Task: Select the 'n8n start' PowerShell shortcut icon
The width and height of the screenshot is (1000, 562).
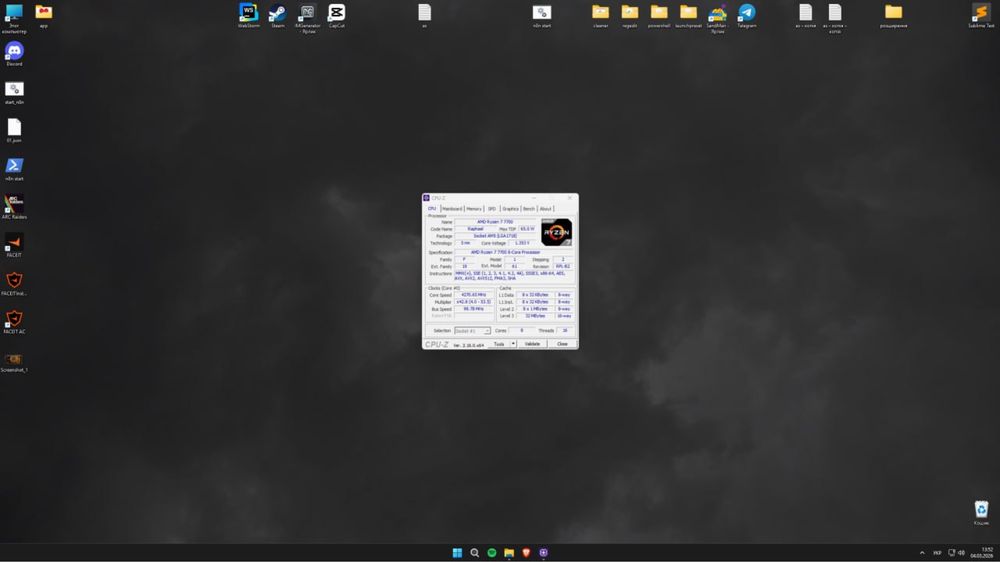Action: (14, 168)
